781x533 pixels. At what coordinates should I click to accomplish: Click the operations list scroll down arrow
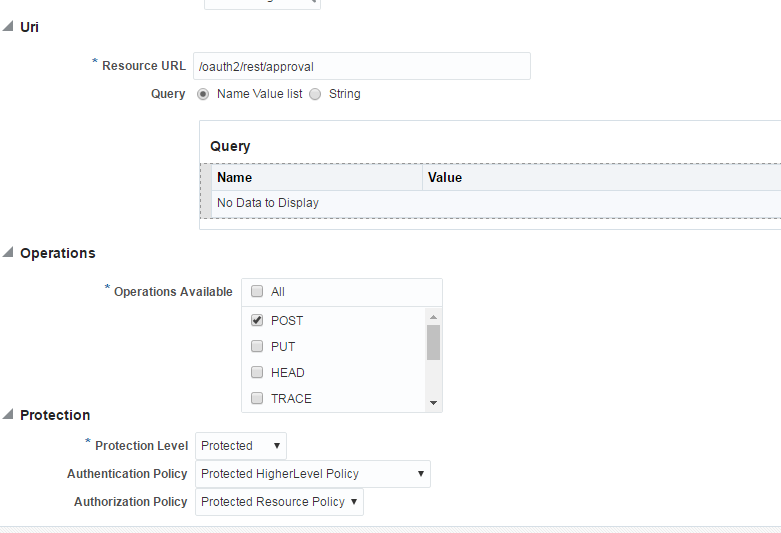433,402
